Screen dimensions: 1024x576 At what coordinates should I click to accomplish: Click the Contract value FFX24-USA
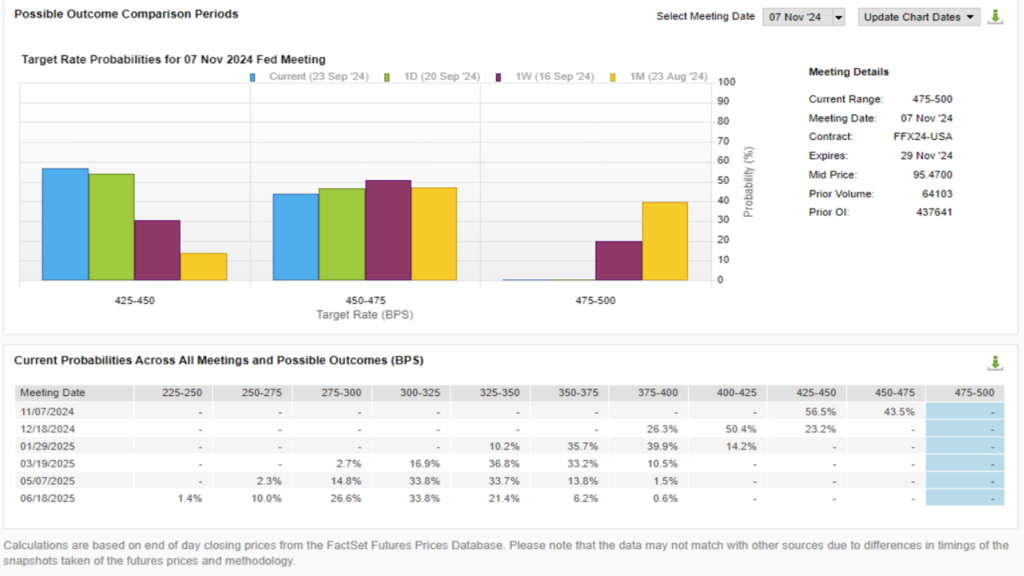pos(923,136)
